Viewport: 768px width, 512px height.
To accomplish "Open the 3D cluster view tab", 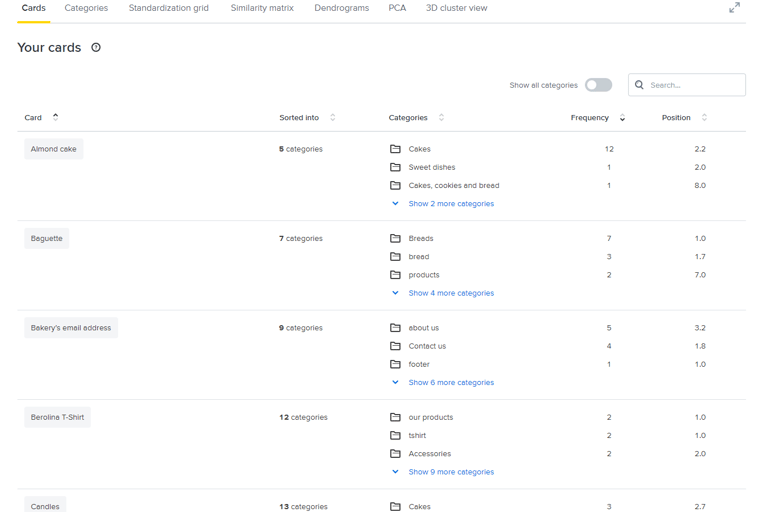I will point(456,8).
